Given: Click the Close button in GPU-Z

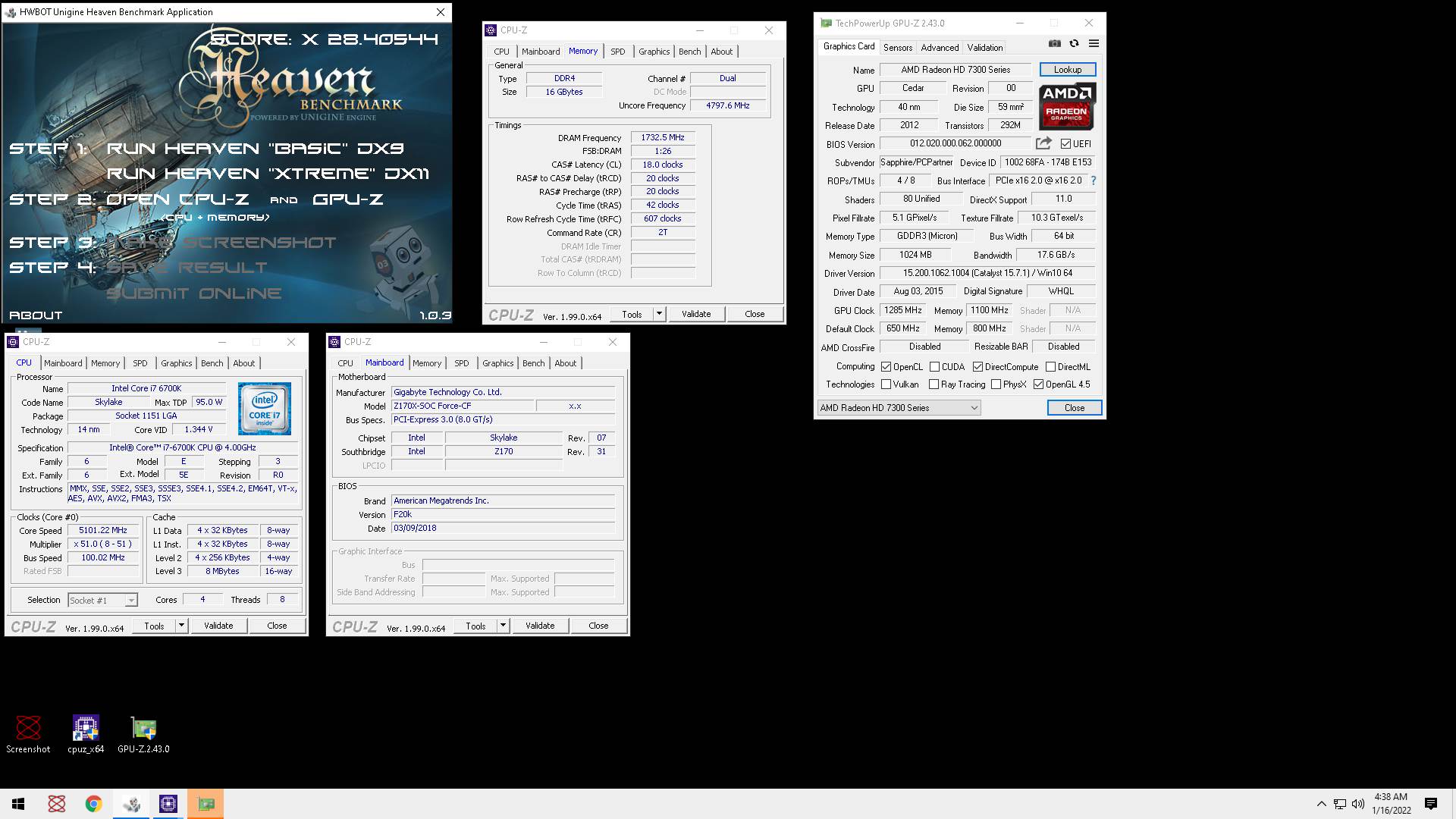Looking at the screenshot, I should [x=1074, y=408].
